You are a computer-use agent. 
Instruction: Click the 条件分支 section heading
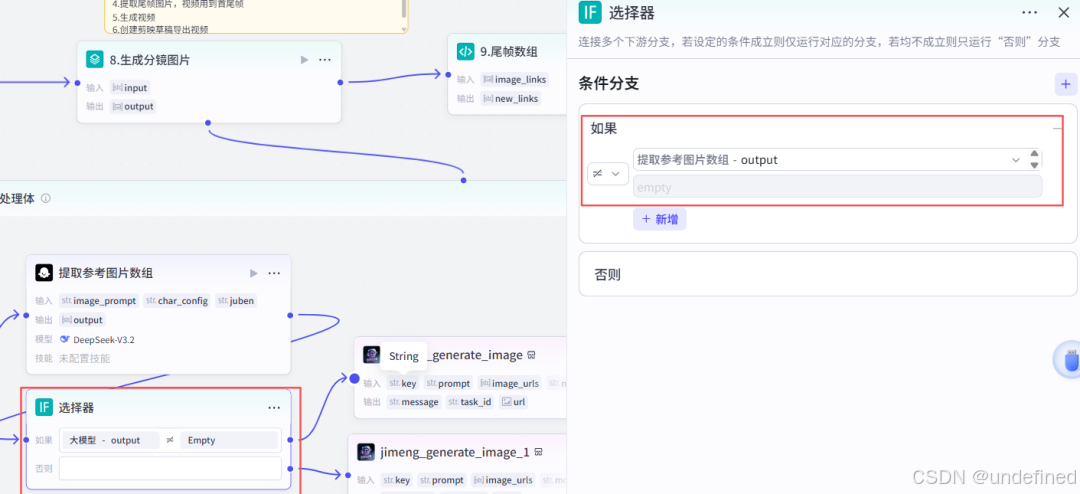coord(609,84)
